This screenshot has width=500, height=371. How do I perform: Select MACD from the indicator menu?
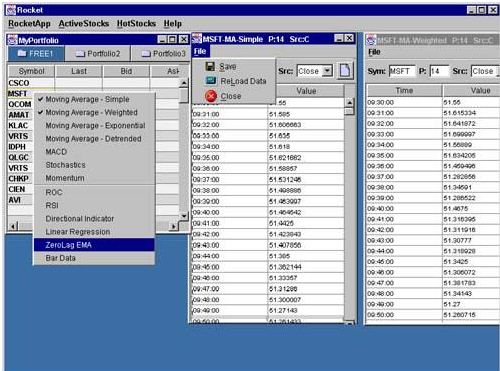94,152
